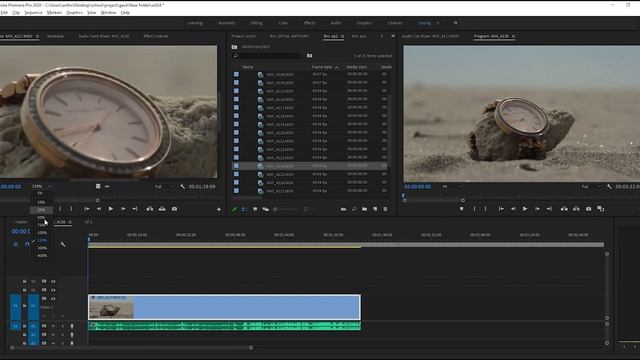Play the sequence in the Program monitor
The image size is (640, 360).
point(525,209)
